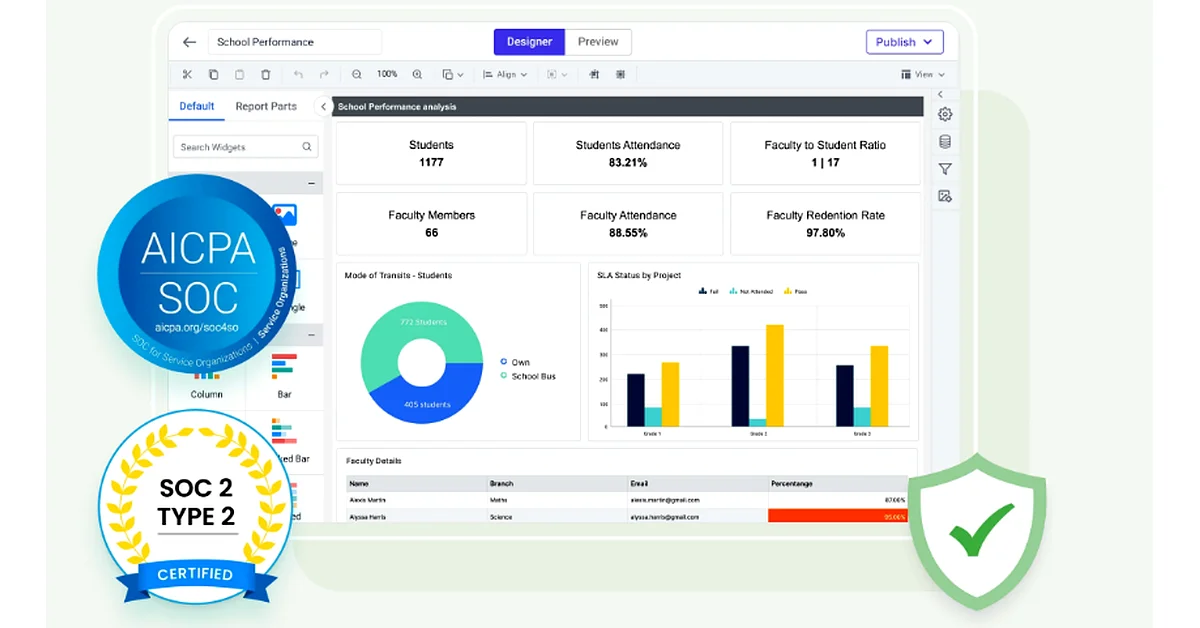Open the image manager icon in right rail
This screenshot has width=1200, height=628.
tap(945, 196)
